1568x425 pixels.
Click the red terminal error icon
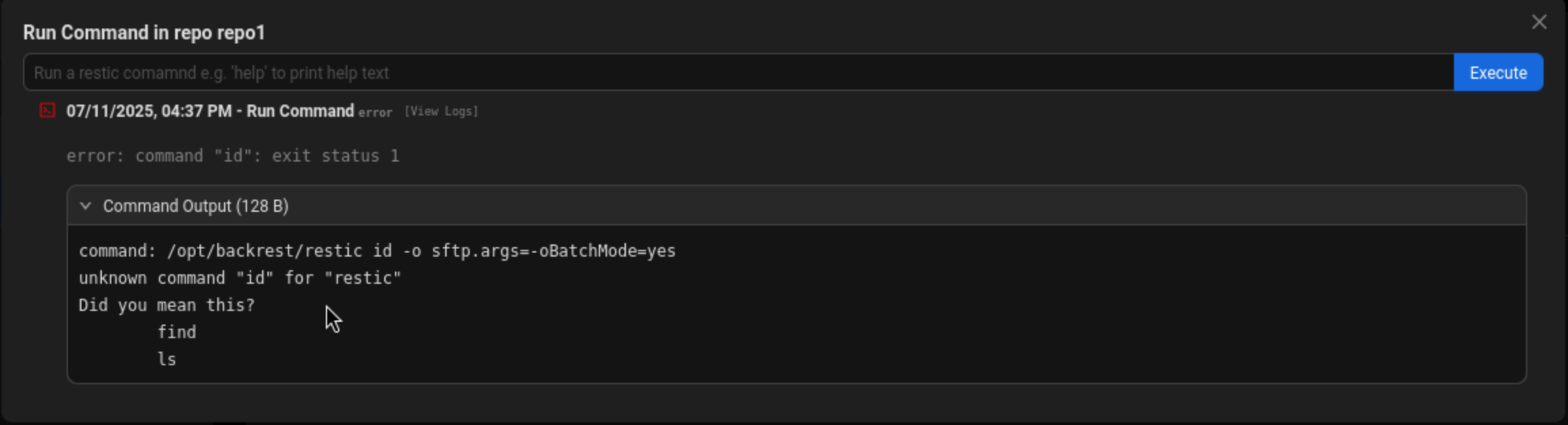pos(47,110)
